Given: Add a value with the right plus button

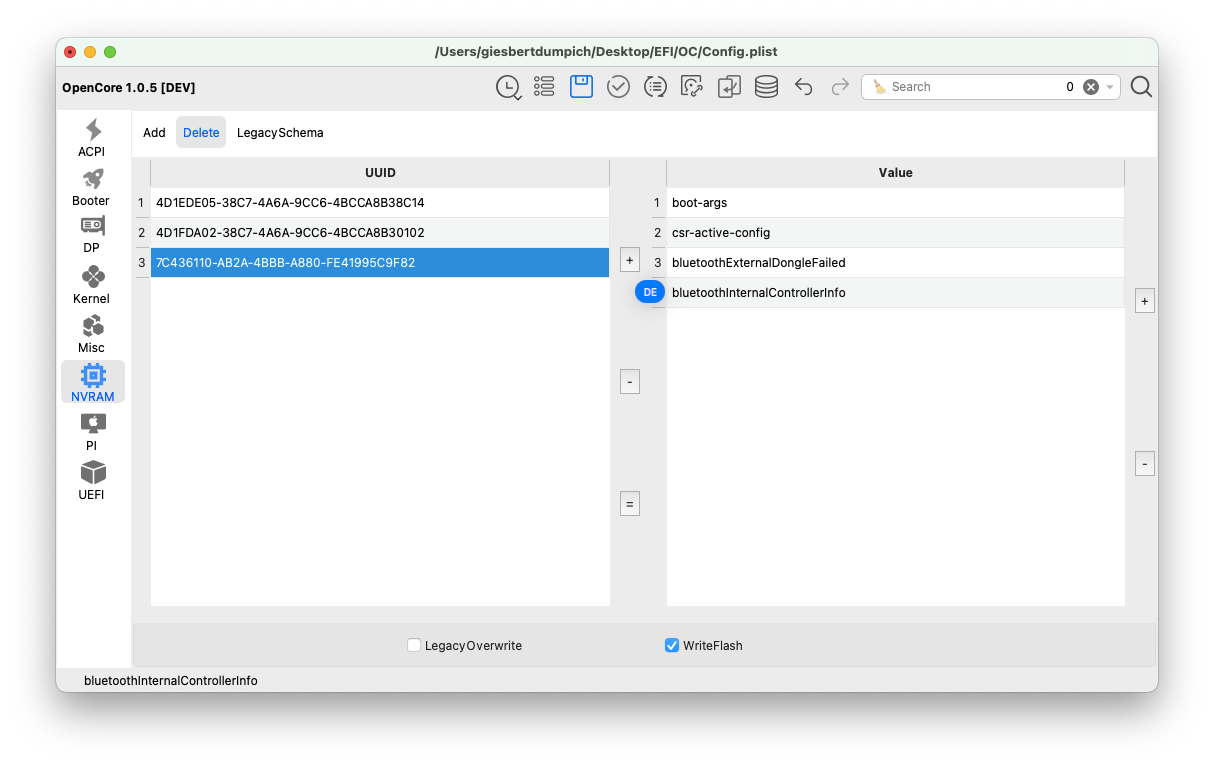Looking at the screenshot, I should (1145, 301).
